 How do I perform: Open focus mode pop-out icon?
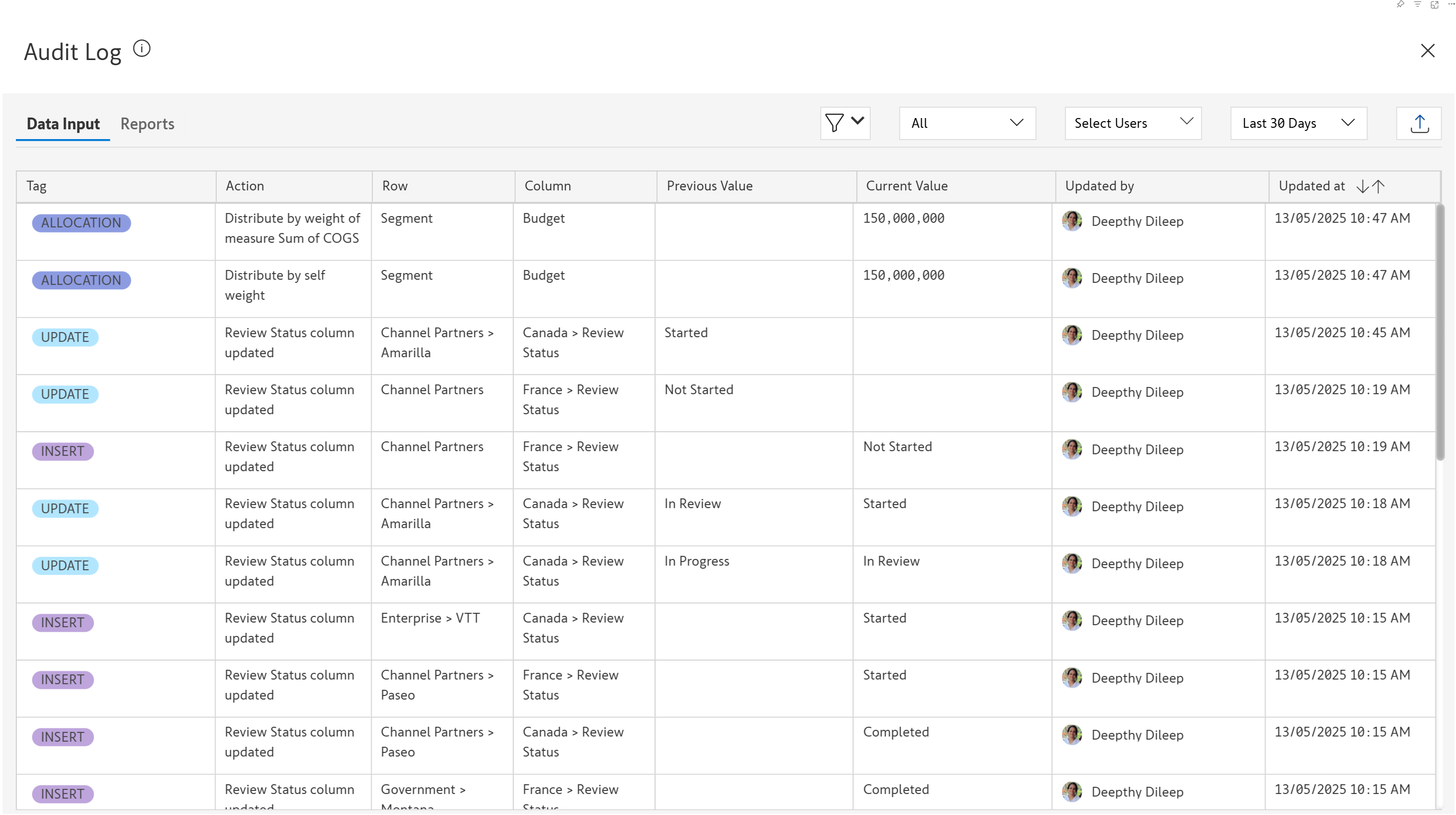1434,5
